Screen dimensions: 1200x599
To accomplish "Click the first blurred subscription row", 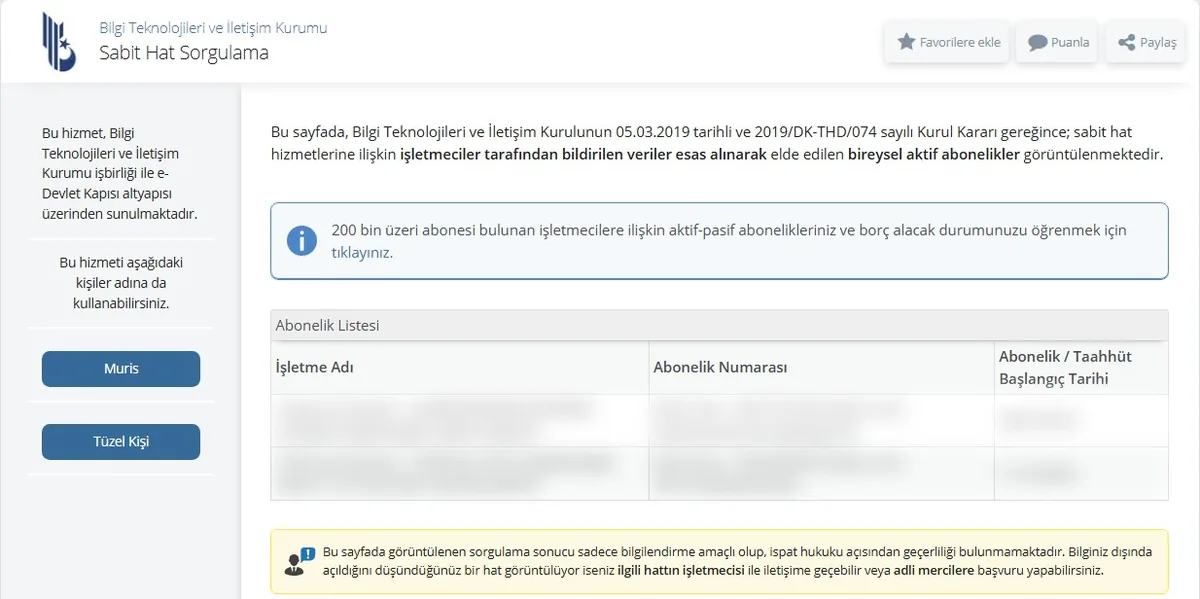I will (x=719, y=421).
